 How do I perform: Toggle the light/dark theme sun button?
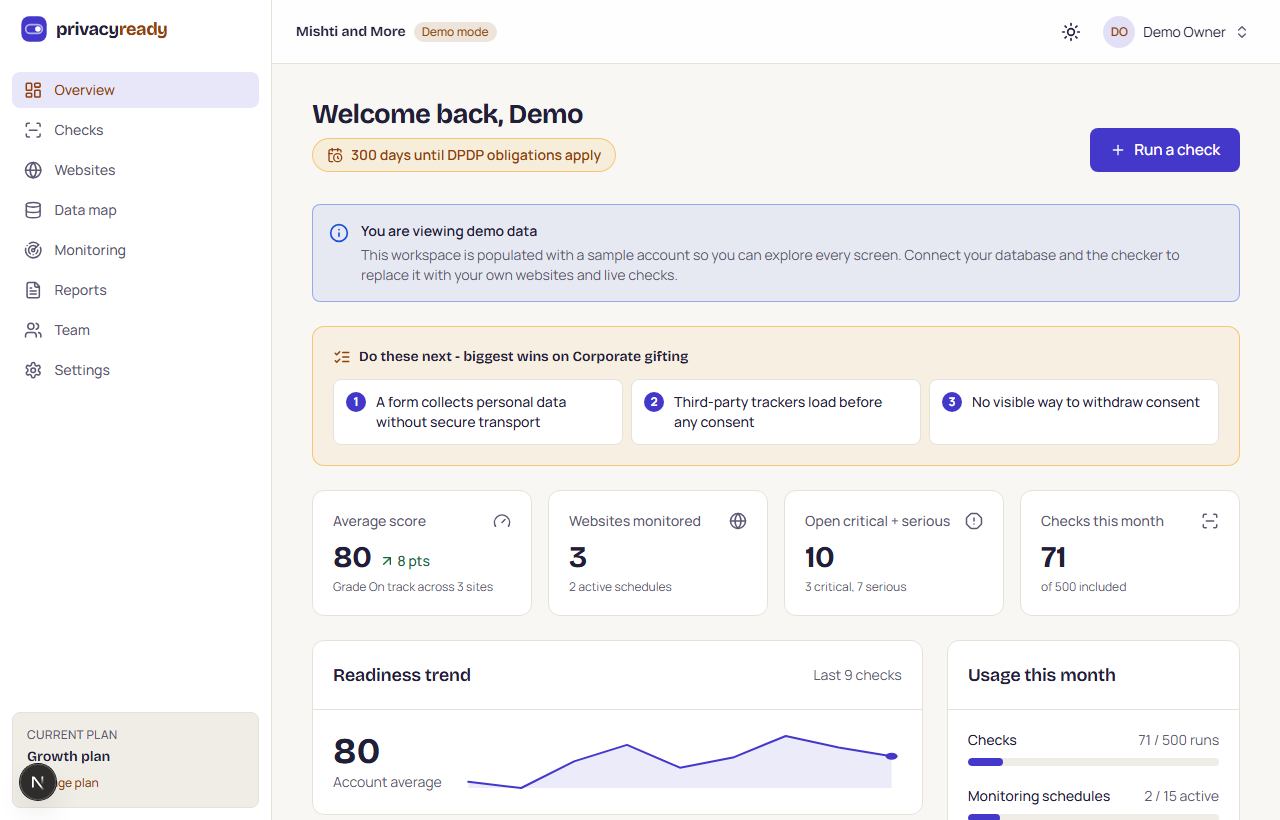[1071, 32]
